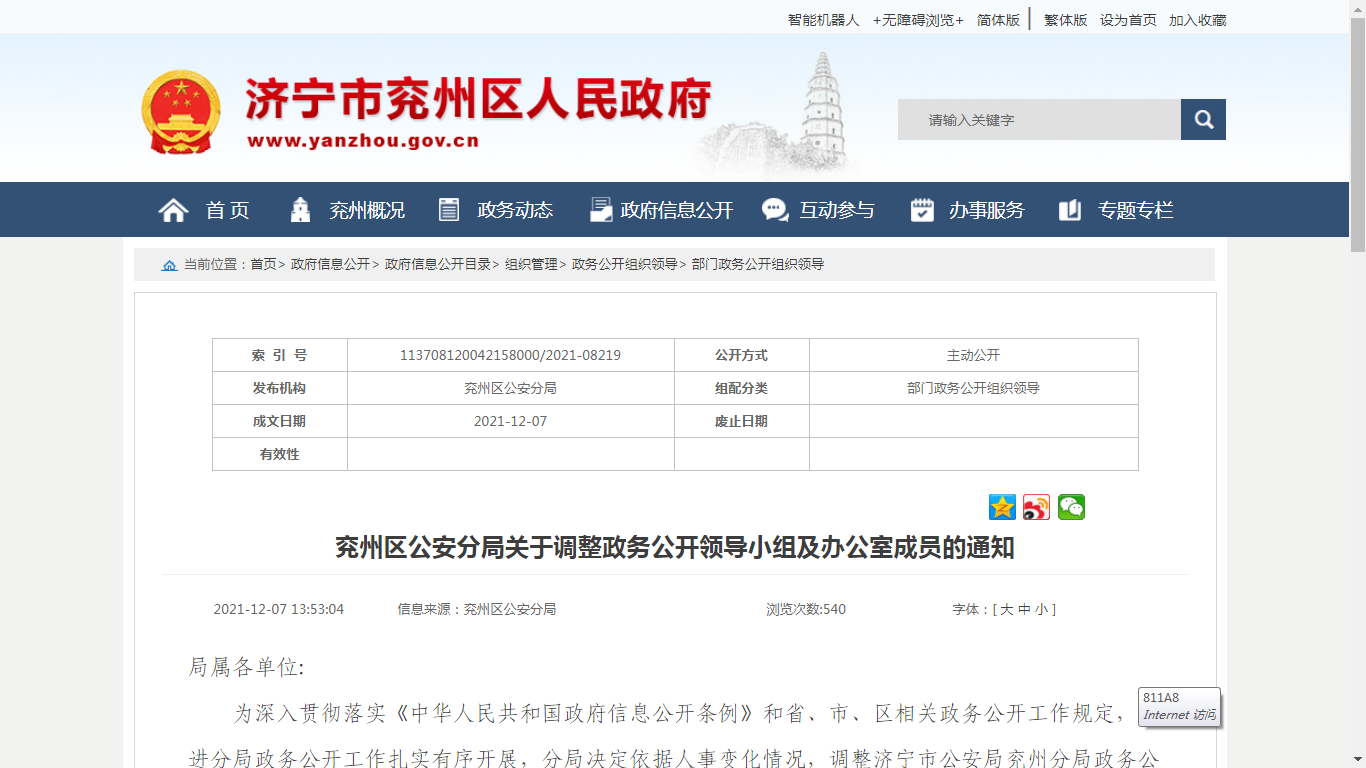1366x768 pixels.
Task: Select large font size 大
Action: [x=1006, y=609]
